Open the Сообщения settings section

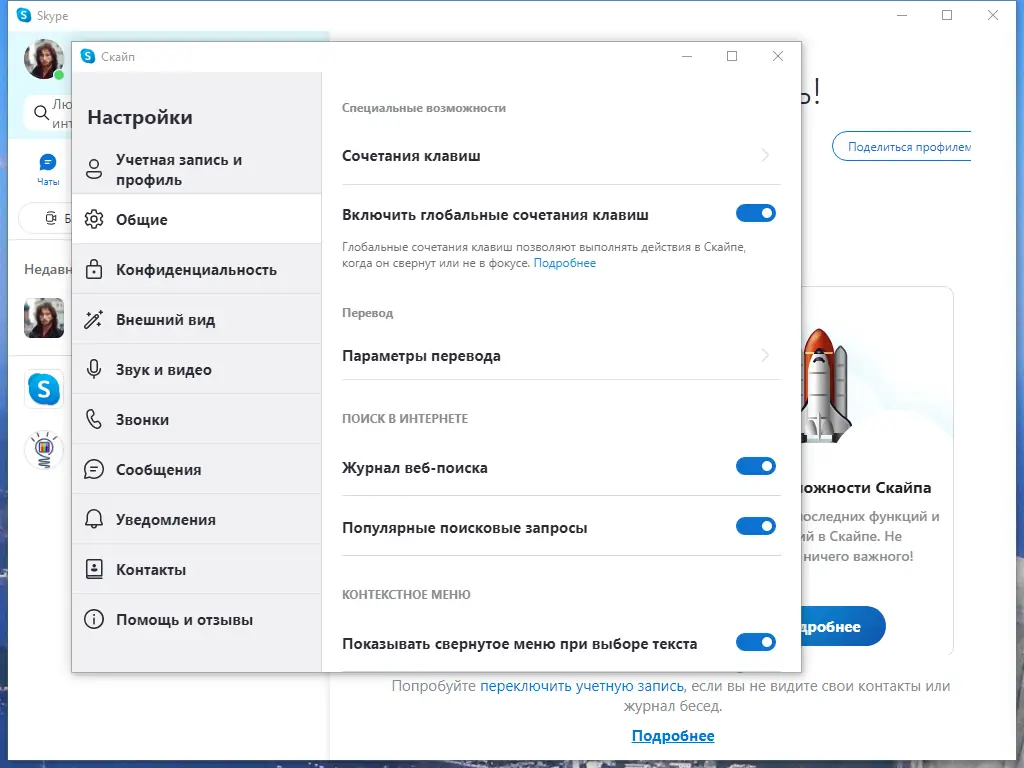(197, 469)
